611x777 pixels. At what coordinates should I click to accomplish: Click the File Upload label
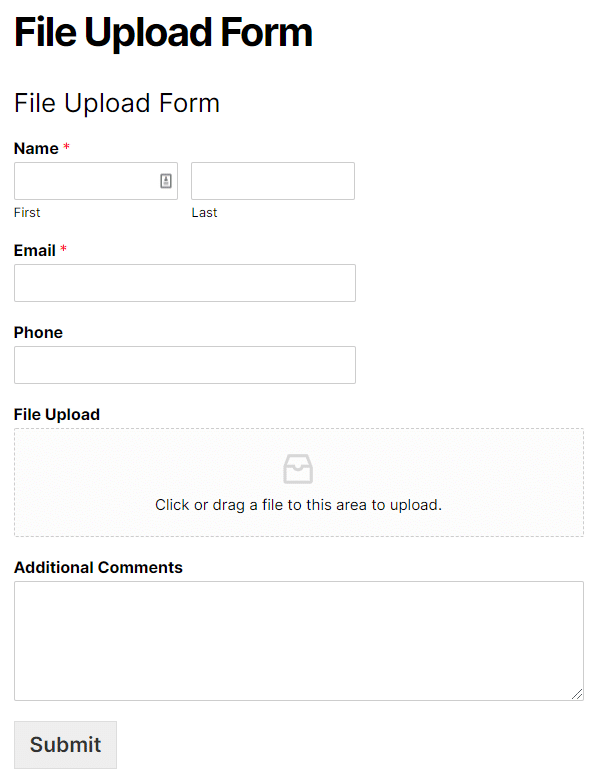pos(57,415)
